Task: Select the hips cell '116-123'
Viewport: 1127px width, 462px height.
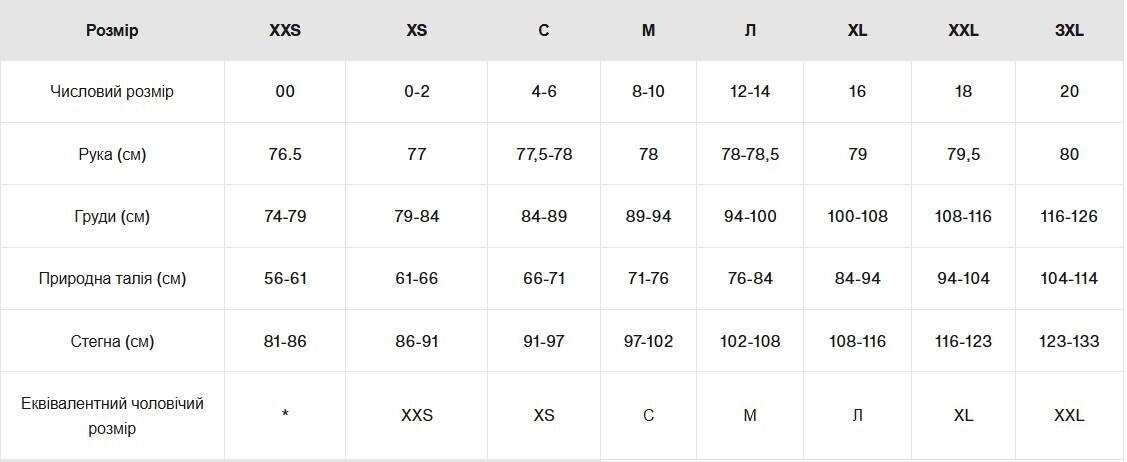Action: (x=963, y=341)
